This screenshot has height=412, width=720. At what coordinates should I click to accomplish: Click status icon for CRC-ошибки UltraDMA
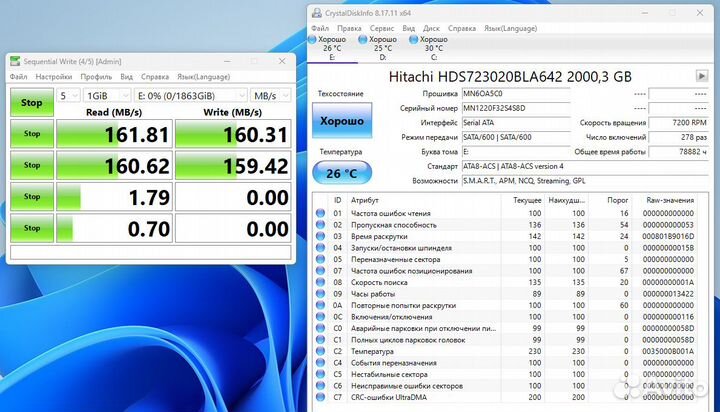[321, 397]
